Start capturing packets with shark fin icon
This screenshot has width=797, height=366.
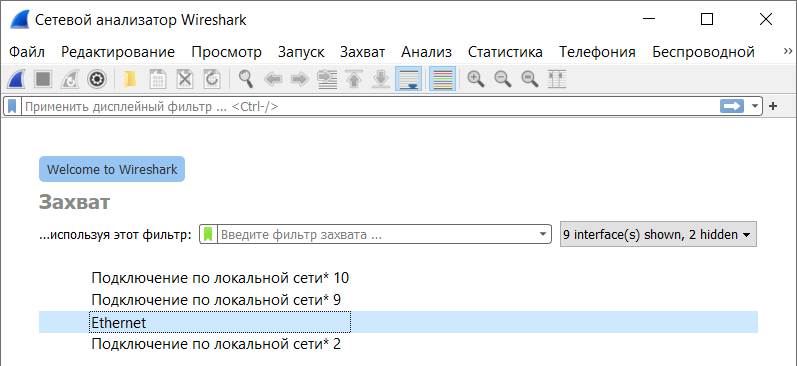[17, 79]
